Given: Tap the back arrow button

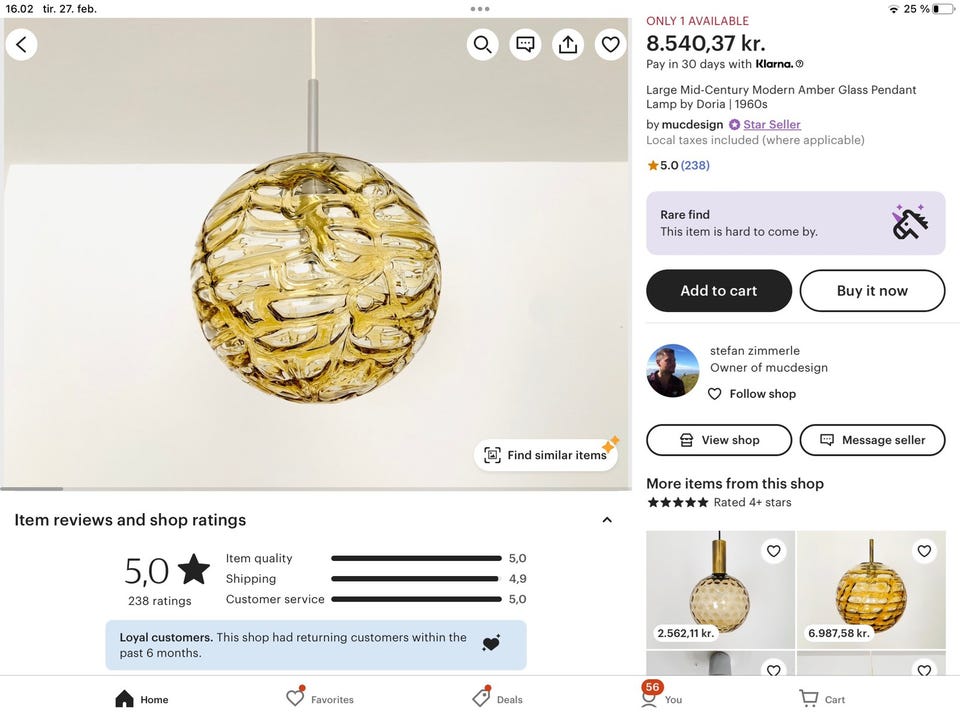Looking at the screenshot, I should click(x=21, y=44).
